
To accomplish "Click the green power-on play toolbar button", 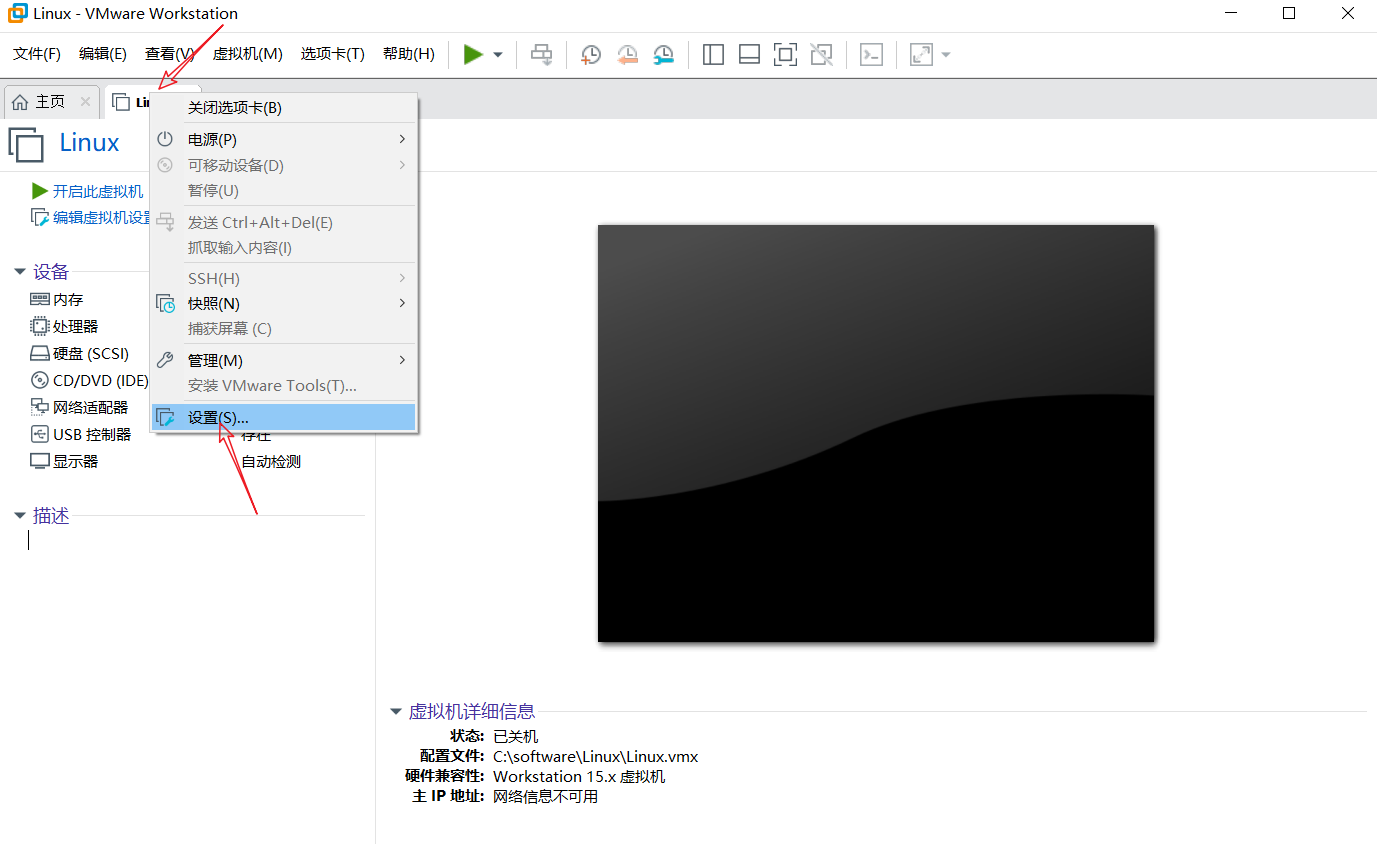I will pos(473,54).
